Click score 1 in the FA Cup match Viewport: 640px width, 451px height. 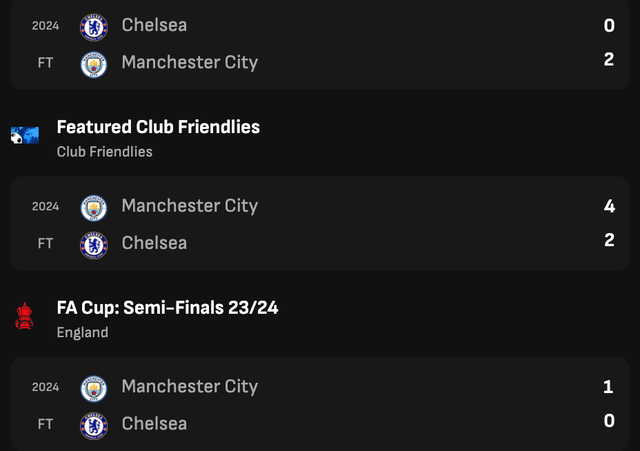pos(608,387)
